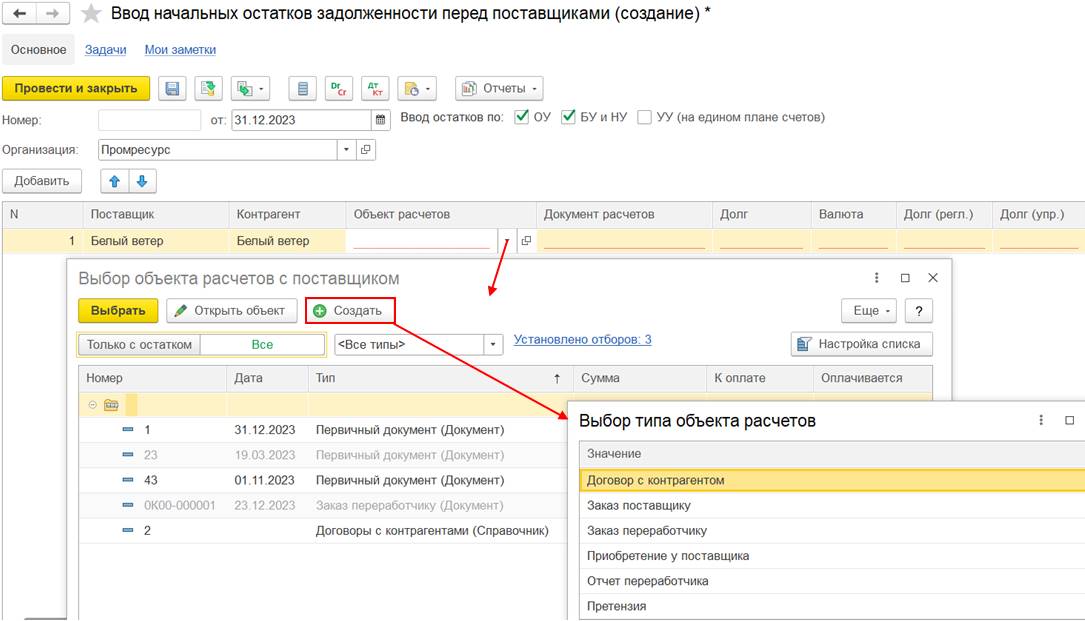Viewport: 1085px width, 621px height.
Task: Click the post document icon
Action: click(207, 88)
